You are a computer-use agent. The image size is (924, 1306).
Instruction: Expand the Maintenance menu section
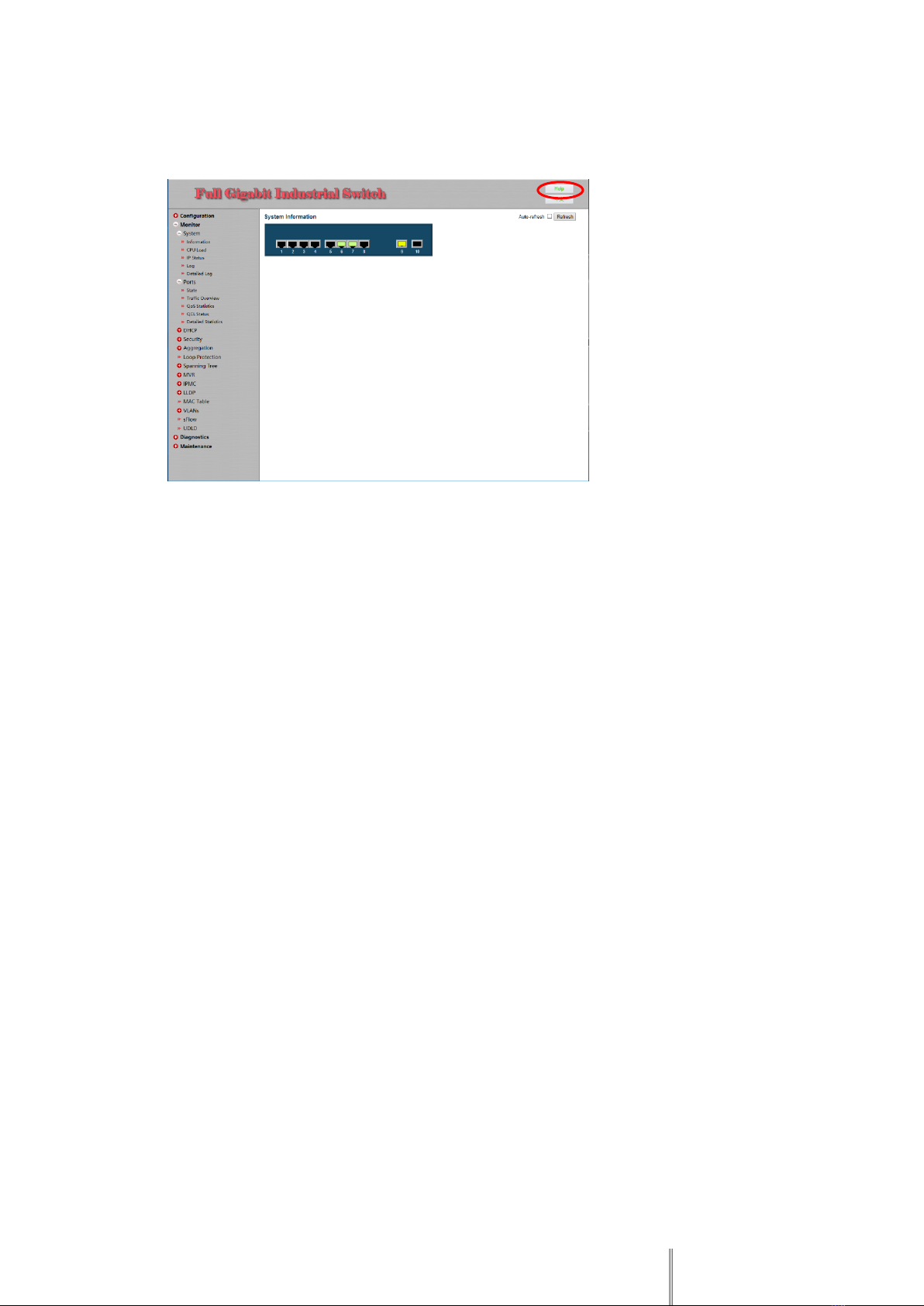tap(176, 446)
